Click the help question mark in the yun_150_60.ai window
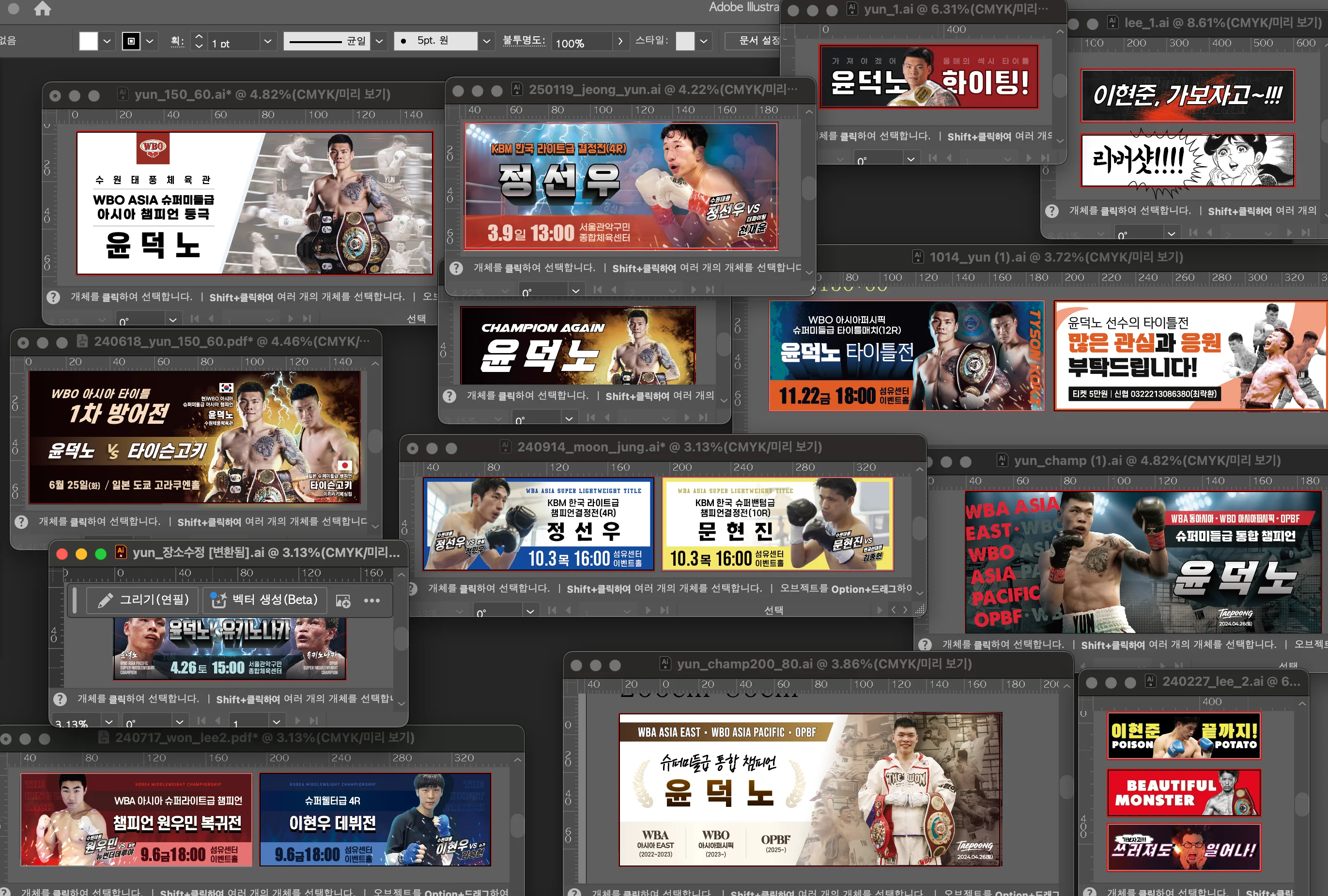This screenshot has width=1328, height=896. (53, 297)
